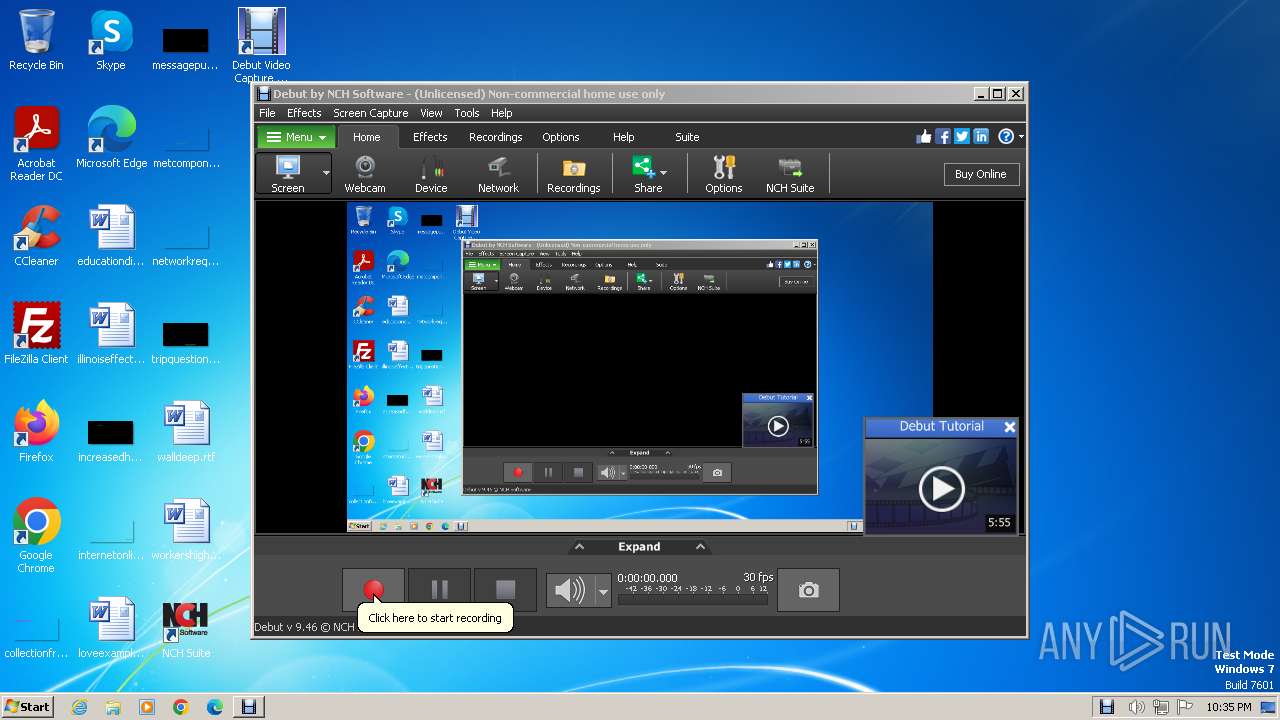The height and width of the screenshot is (720, 1280).
Task: Toggle the speaker audio icon
Action: coord(570,590)
